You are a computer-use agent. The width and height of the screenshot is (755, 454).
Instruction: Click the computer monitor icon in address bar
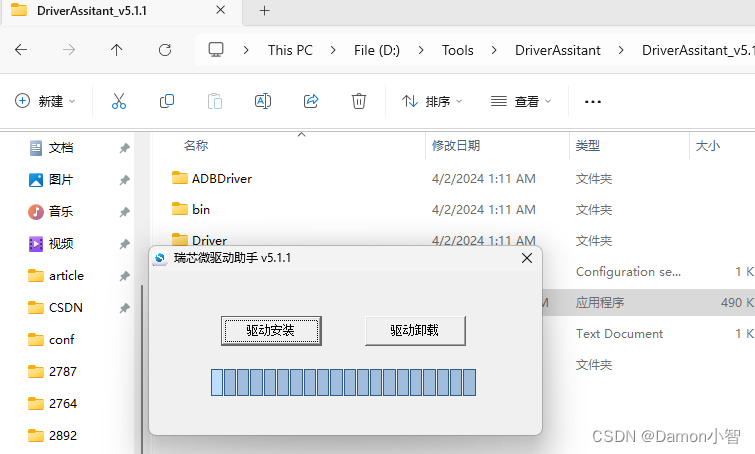[x=216, y=50]
